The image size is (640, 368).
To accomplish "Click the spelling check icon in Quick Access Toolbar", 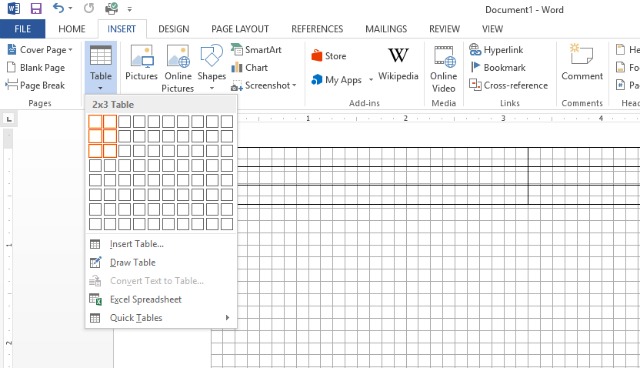I will (x=111, y=8).
